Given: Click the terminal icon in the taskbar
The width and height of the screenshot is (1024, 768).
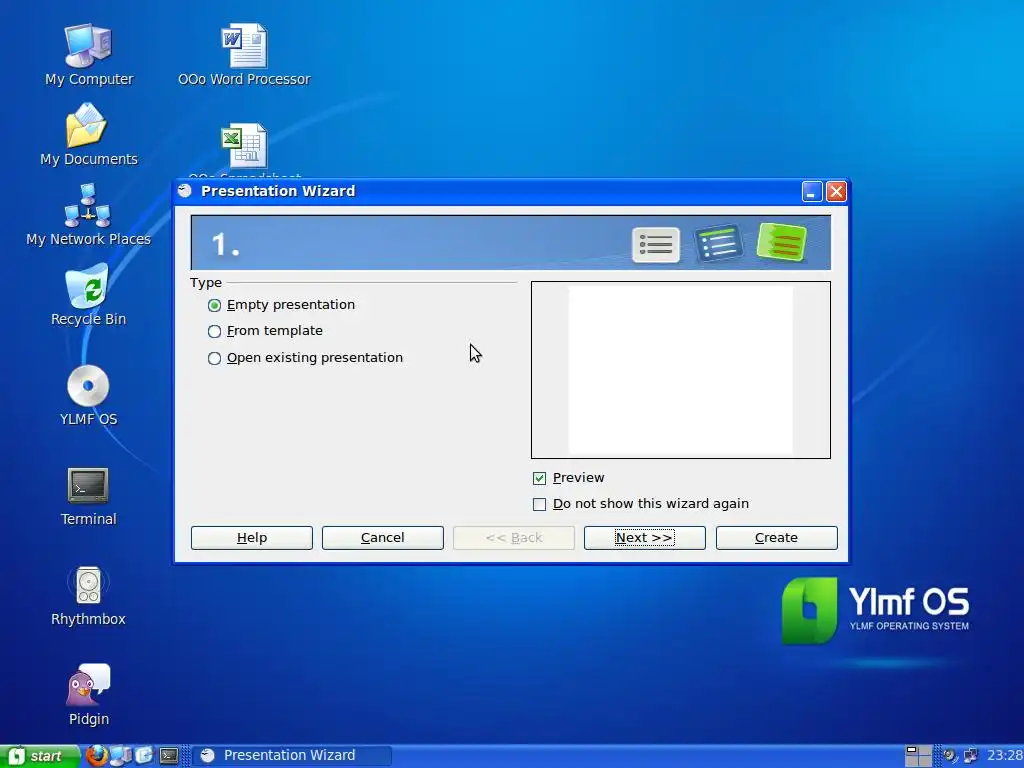Looking at the screenshot, I should [x=169, y=756].
